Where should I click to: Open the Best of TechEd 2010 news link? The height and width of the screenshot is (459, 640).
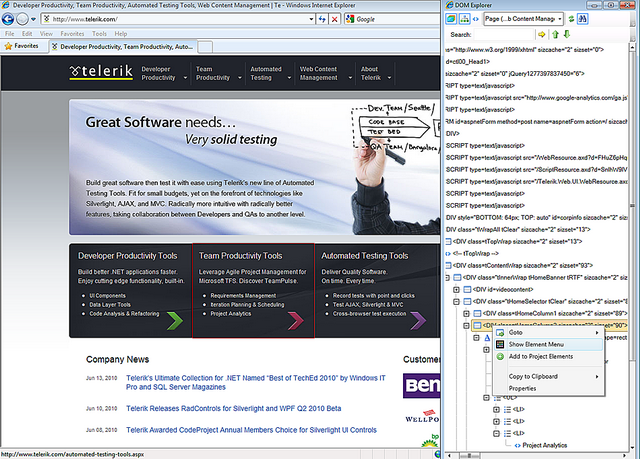pyautogui.click(x=256, y=383)
